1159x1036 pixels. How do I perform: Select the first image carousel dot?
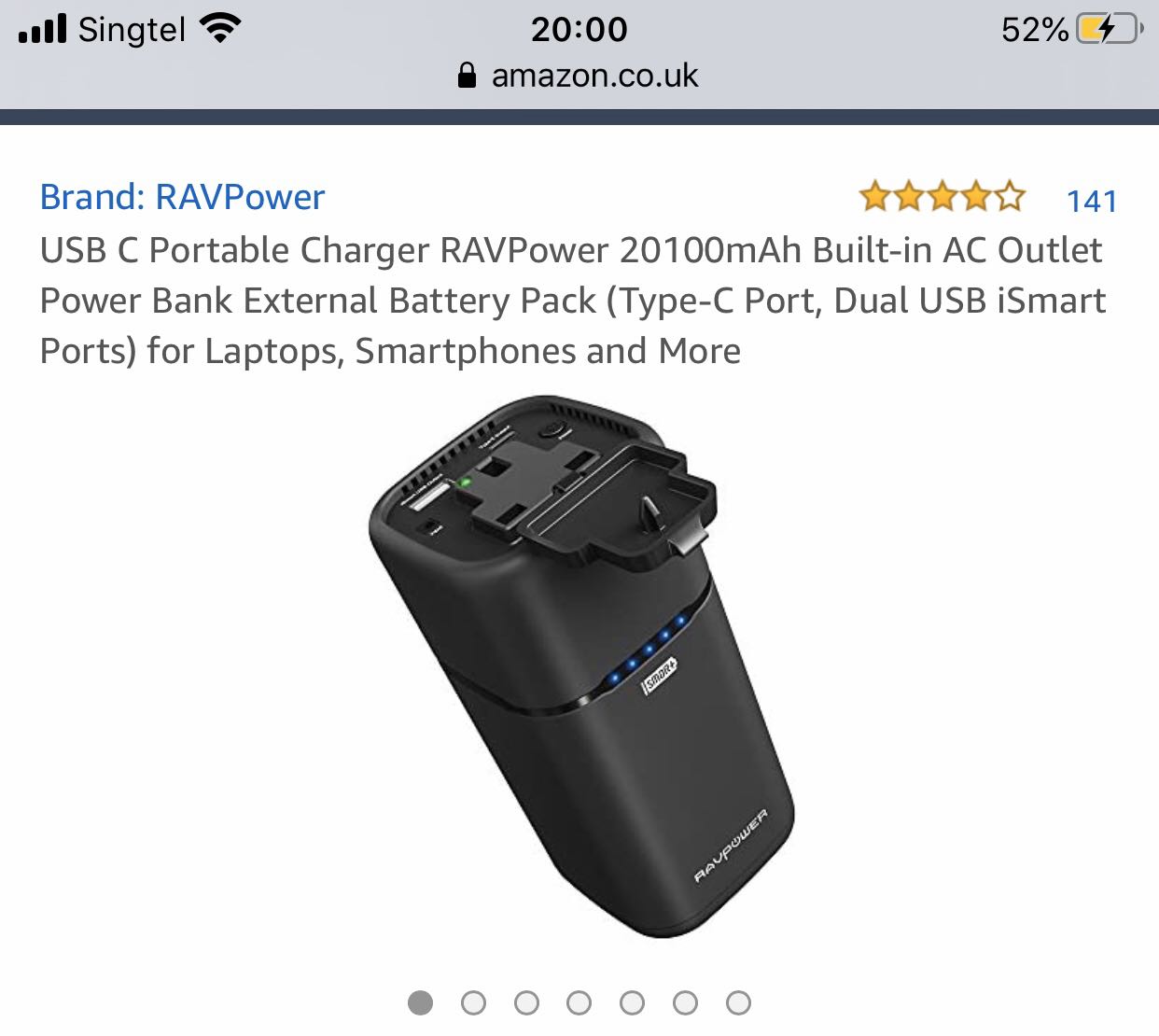tap(421, 1002)
